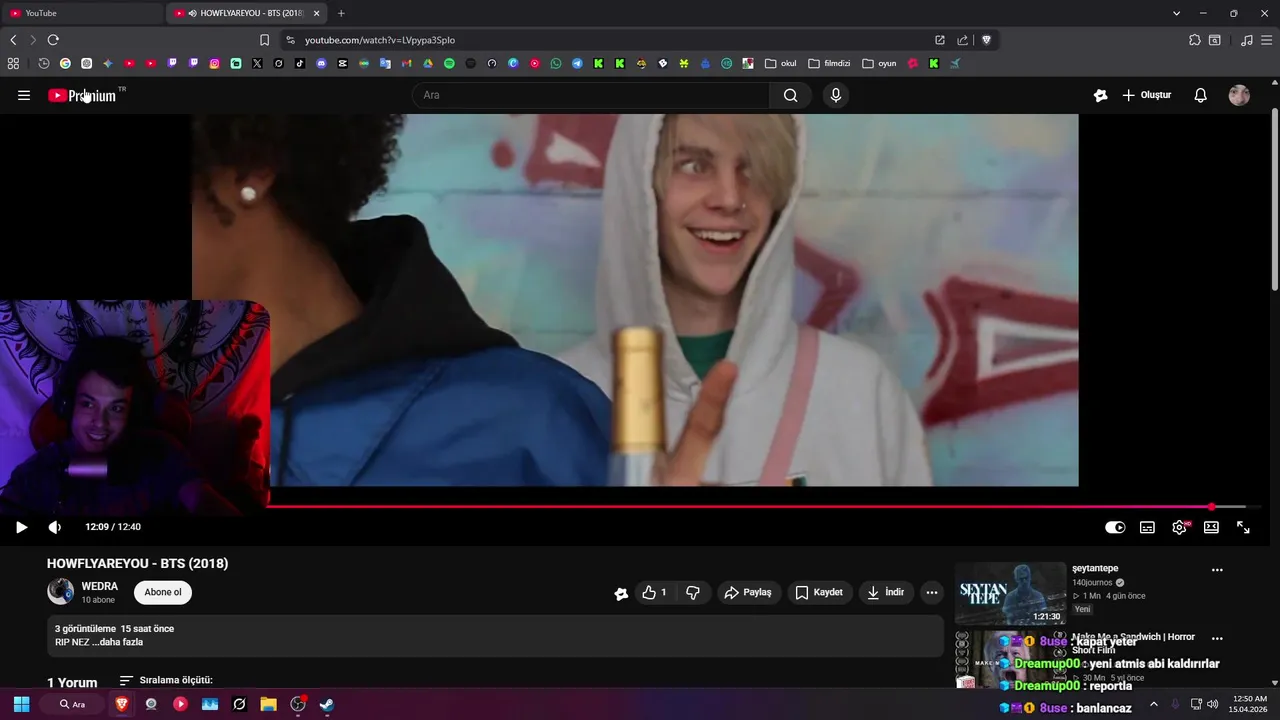The image size is (1280, 720).
Task: Subscribe with Abone ol button
Action: tap(163, 592)
